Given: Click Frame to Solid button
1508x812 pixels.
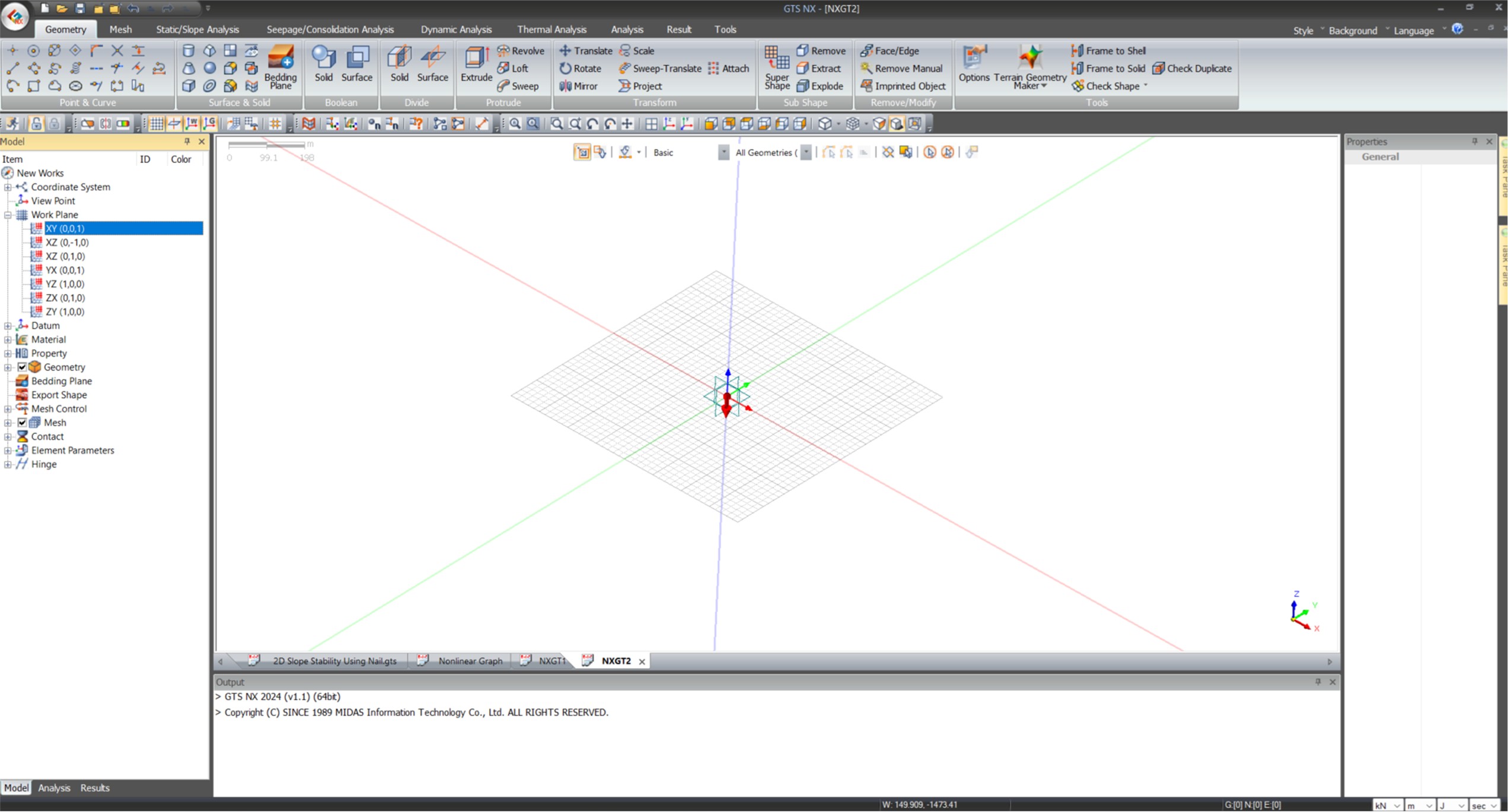Looking at the screenshot, I should (1108, 68).
